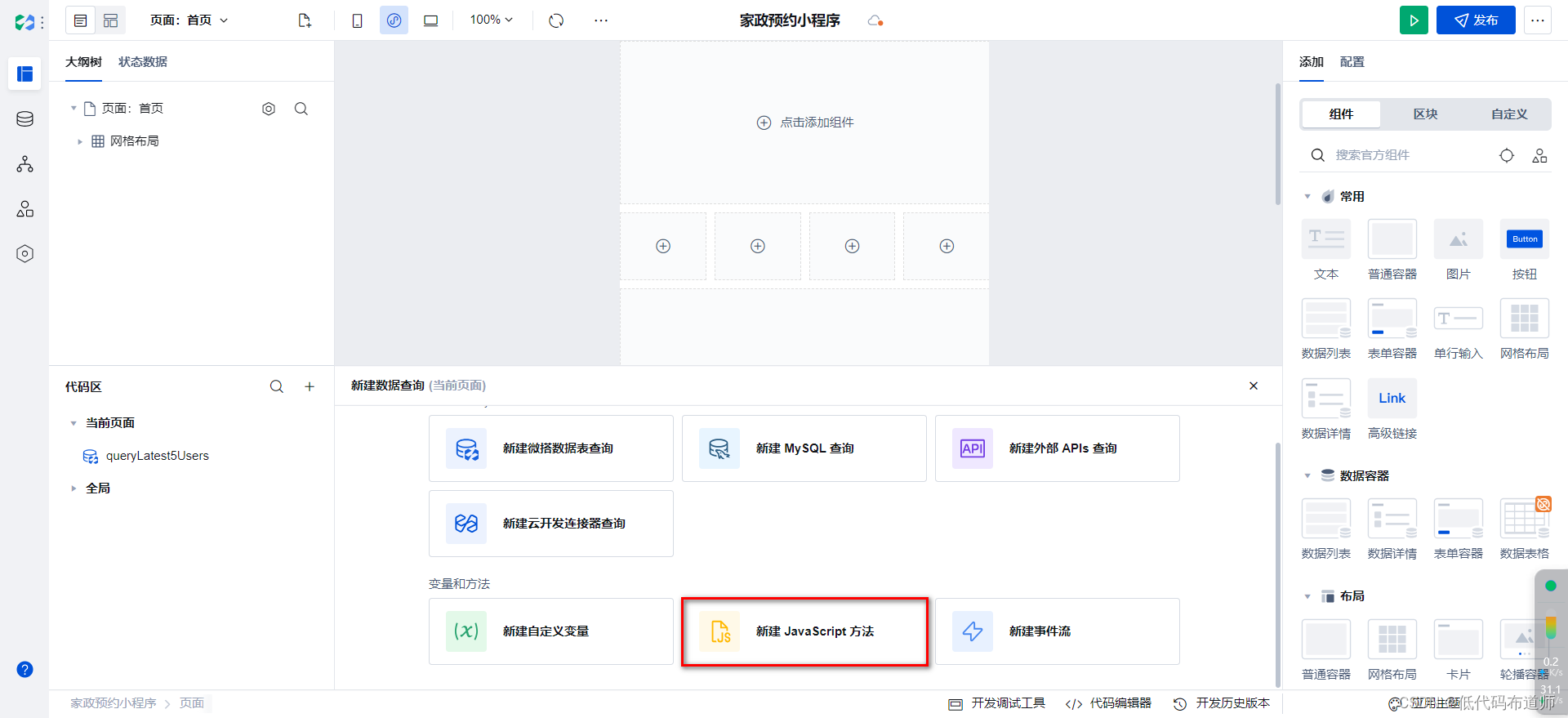The width and height of the screenshot is (1568, 718).
Task: Select the mini program preview mode icon
Action: point(394,20)
